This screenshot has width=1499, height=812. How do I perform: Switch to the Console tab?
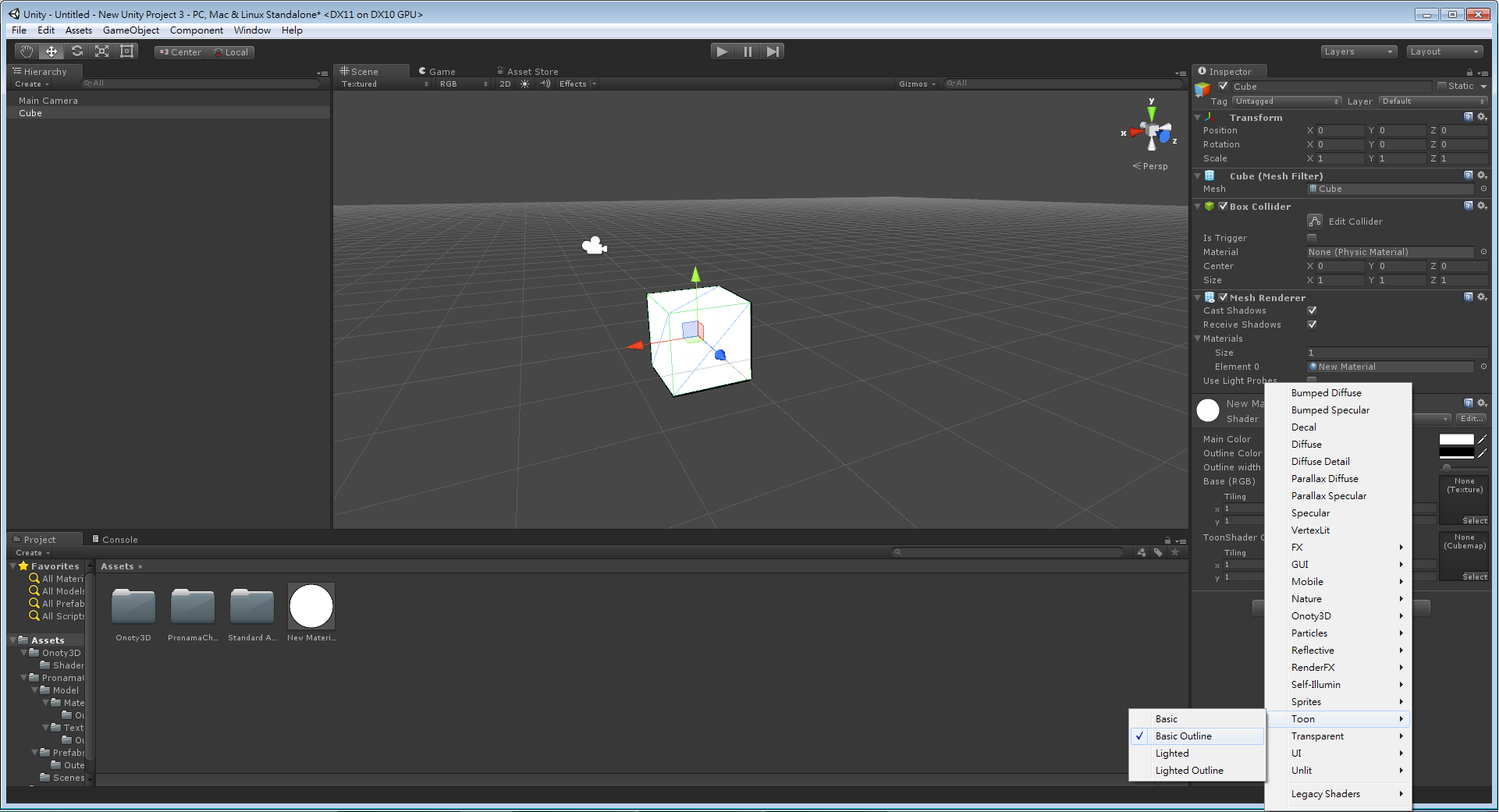115,540
